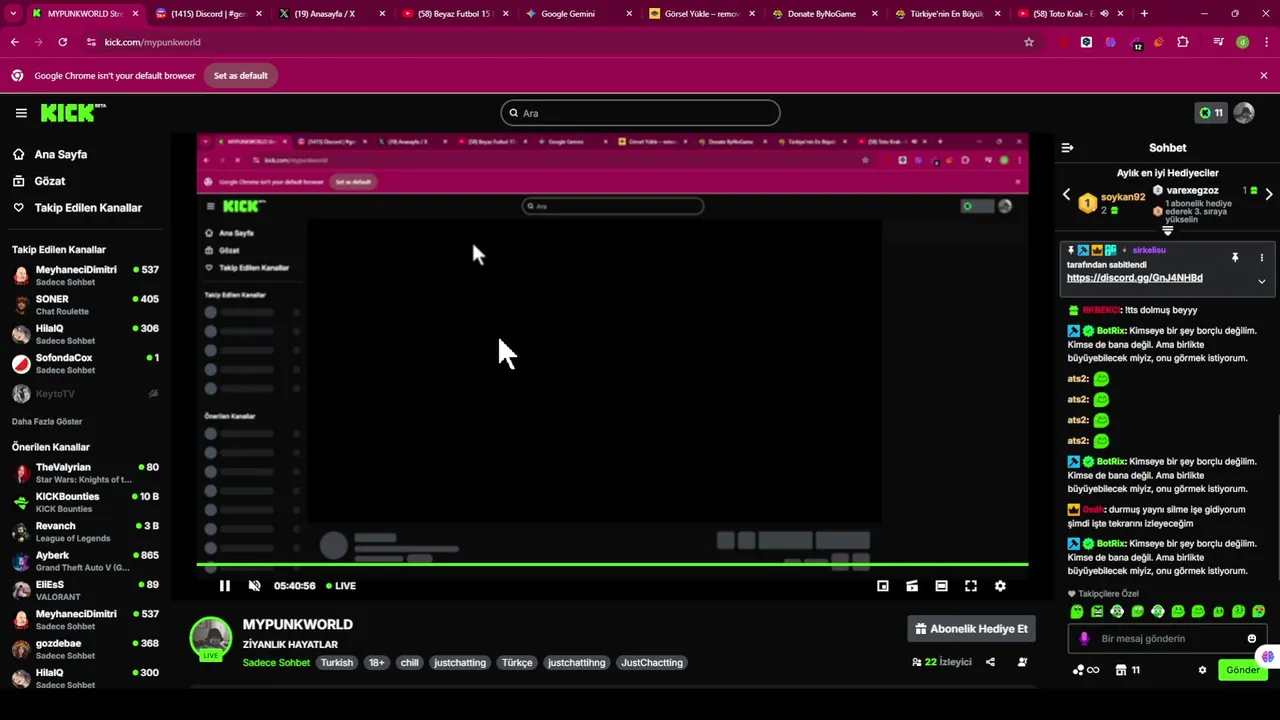Open video player settings gear
The image size is (1280, 720).
pyautogui.click(x=1000, y=586)
